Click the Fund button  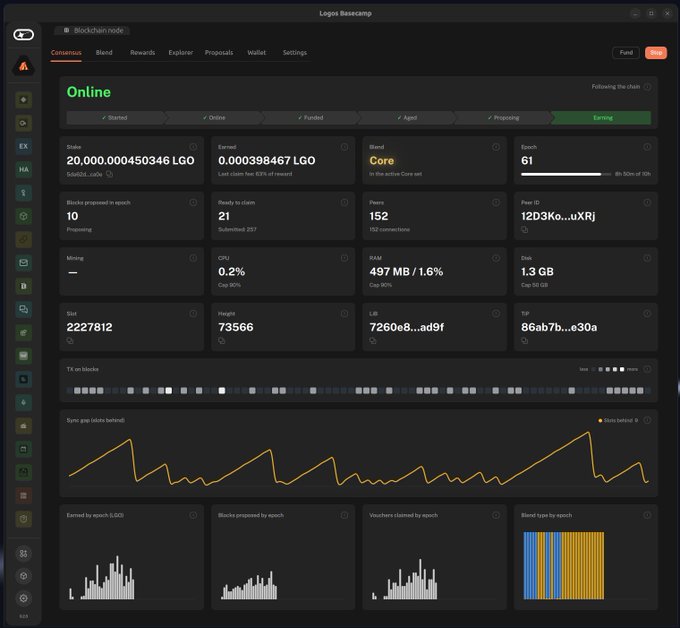pos(626,52)
